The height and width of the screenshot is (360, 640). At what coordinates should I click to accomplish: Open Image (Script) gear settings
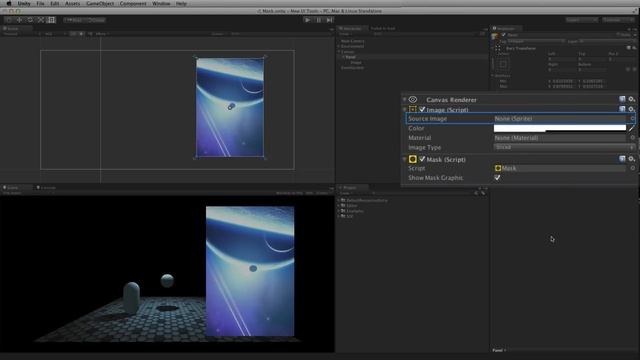631,109
